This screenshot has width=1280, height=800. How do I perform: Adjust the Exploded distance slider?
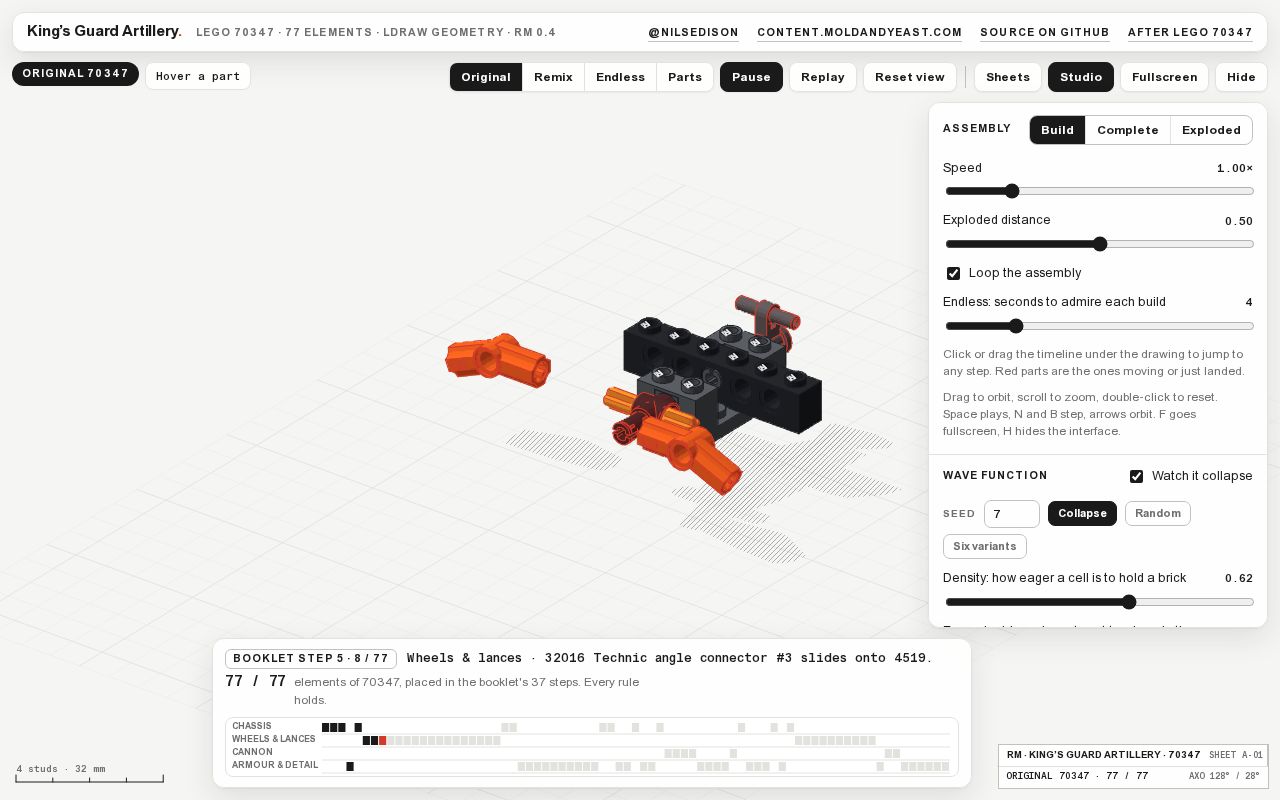click(1098, 244)
